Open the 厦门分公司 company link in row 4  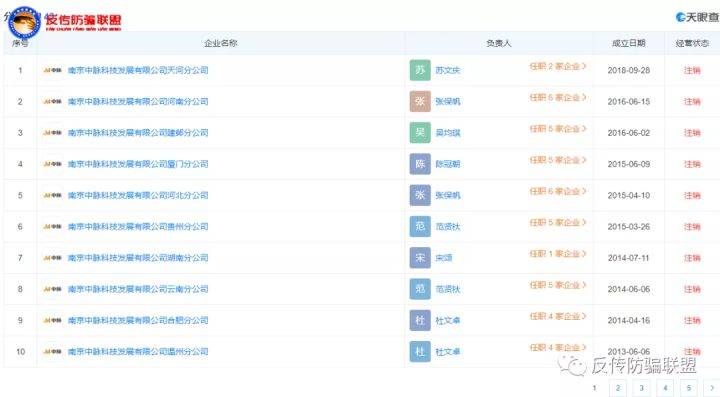tap(138, 164)
